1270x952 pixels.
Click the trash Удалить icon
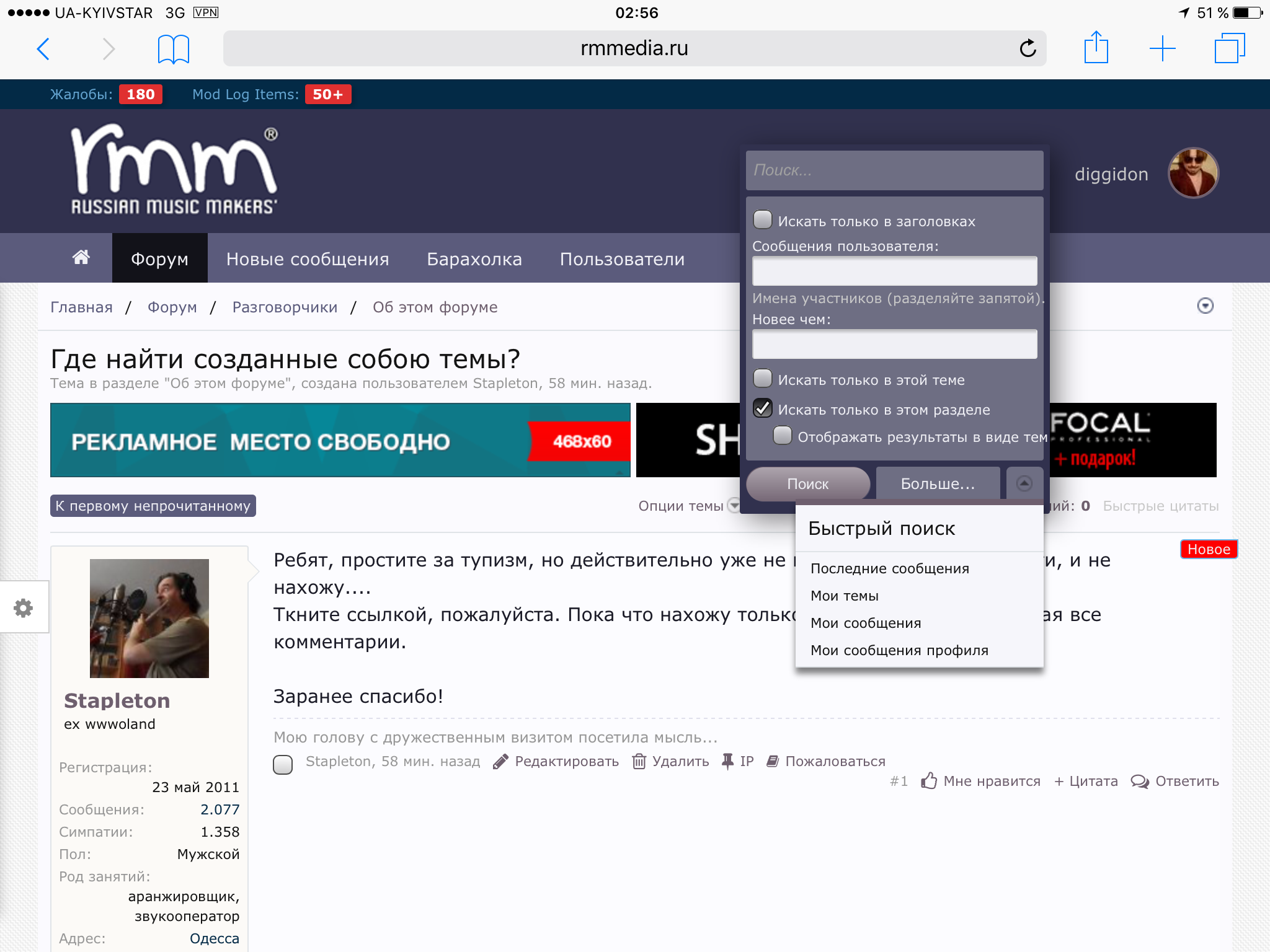[x=639, y=762]
